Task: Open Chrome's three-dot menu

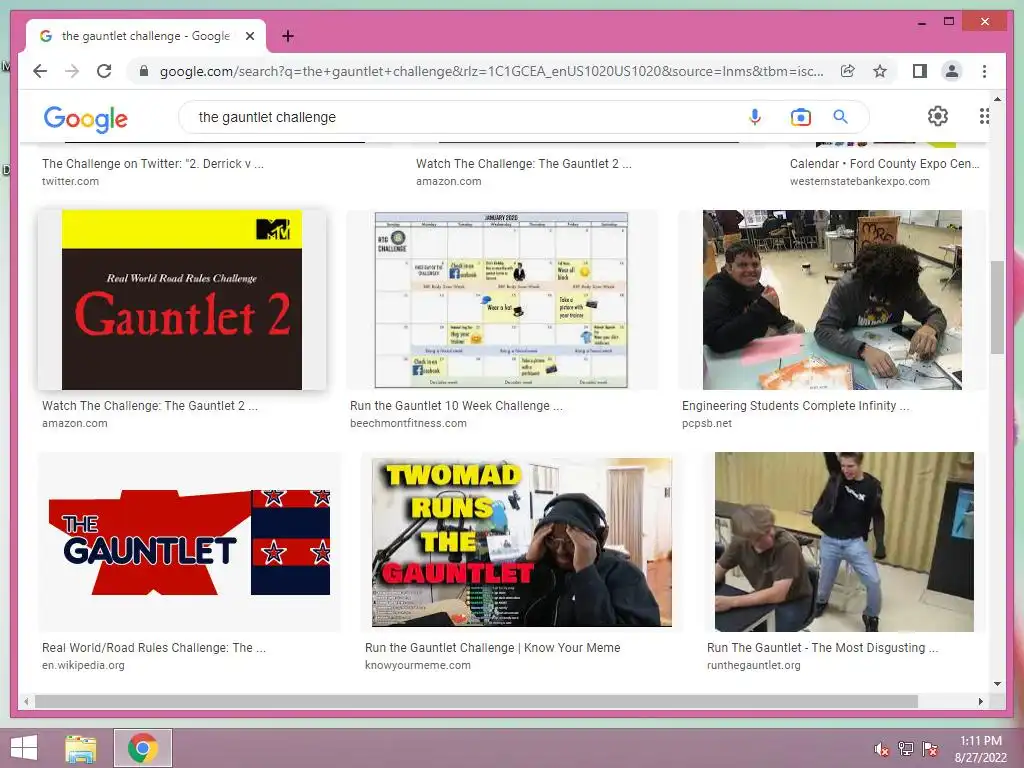Action: (x=984, y=71)
